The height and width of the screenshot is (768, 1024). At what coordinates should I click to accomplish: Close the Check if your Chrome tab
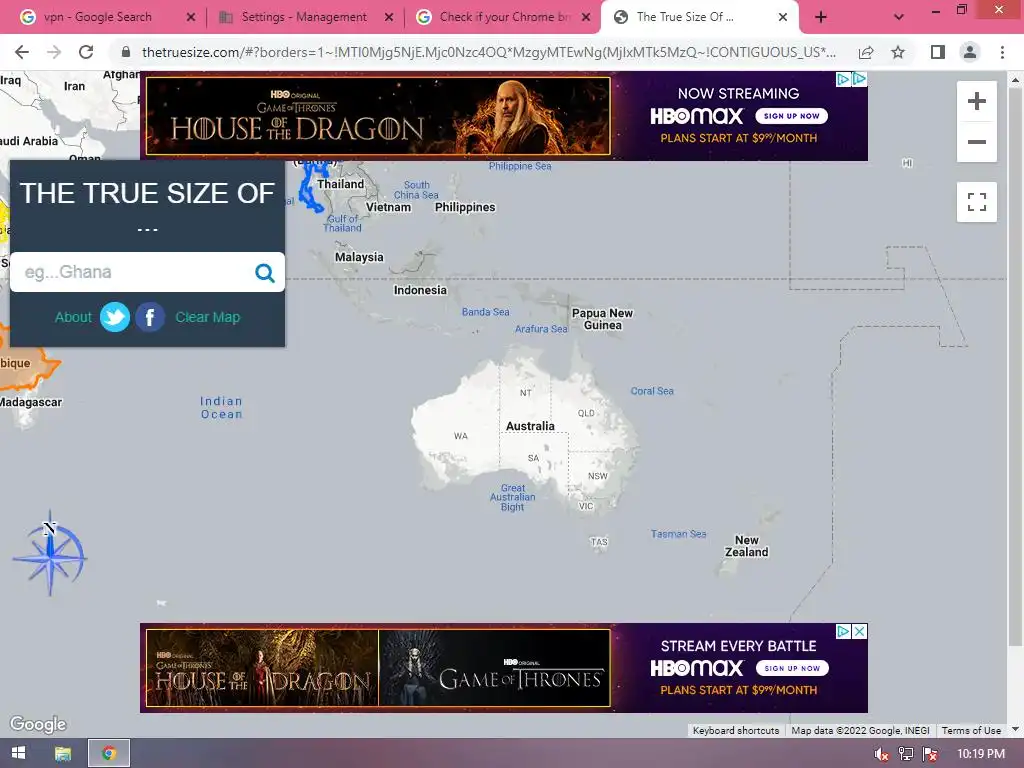pyautogui.click(x=586, y=18)
